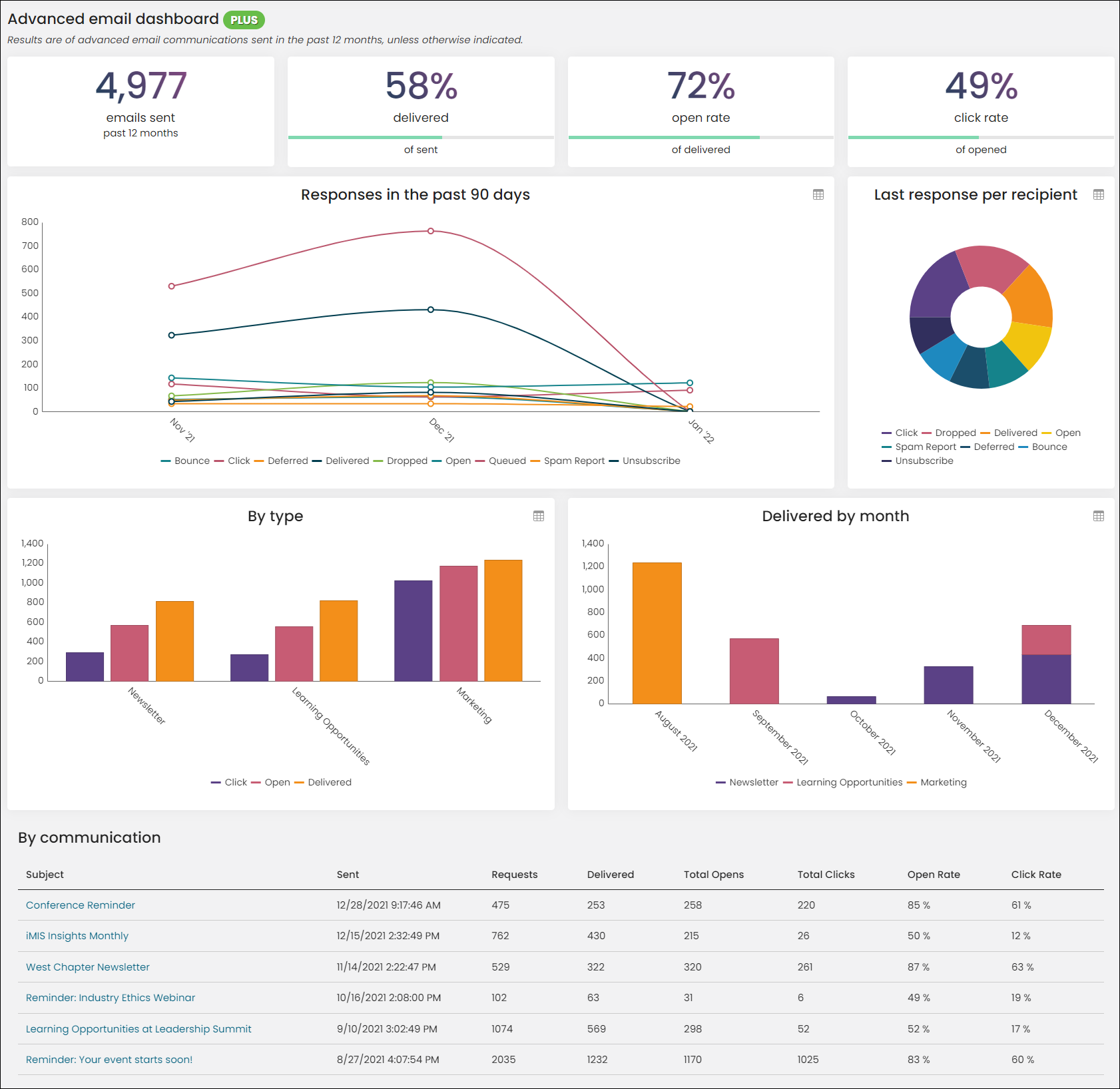Open West Chapter Newsletter link
Screen dimensions: 1120x1089
click(x=88, y=967)
